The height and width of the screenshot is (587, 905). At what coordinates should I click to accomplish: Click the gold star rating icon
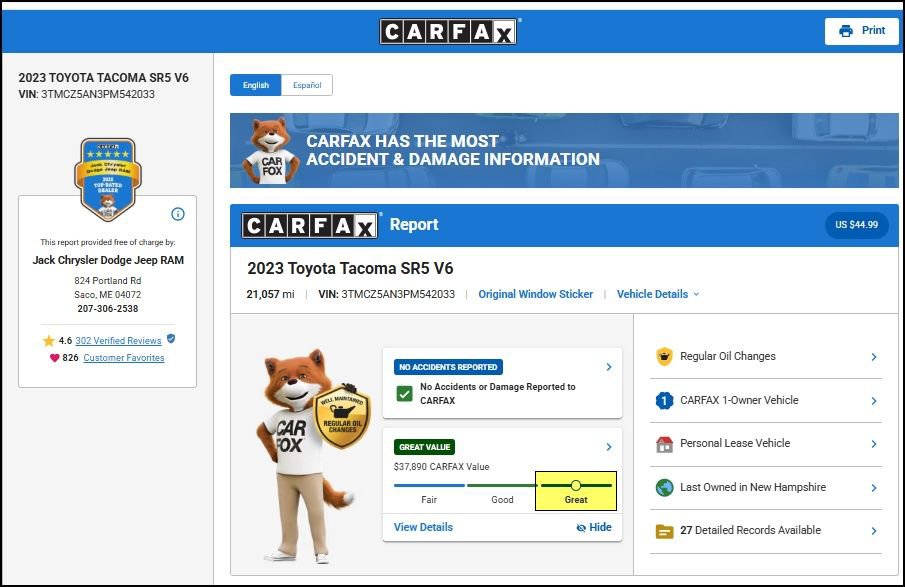pos(48,341)
